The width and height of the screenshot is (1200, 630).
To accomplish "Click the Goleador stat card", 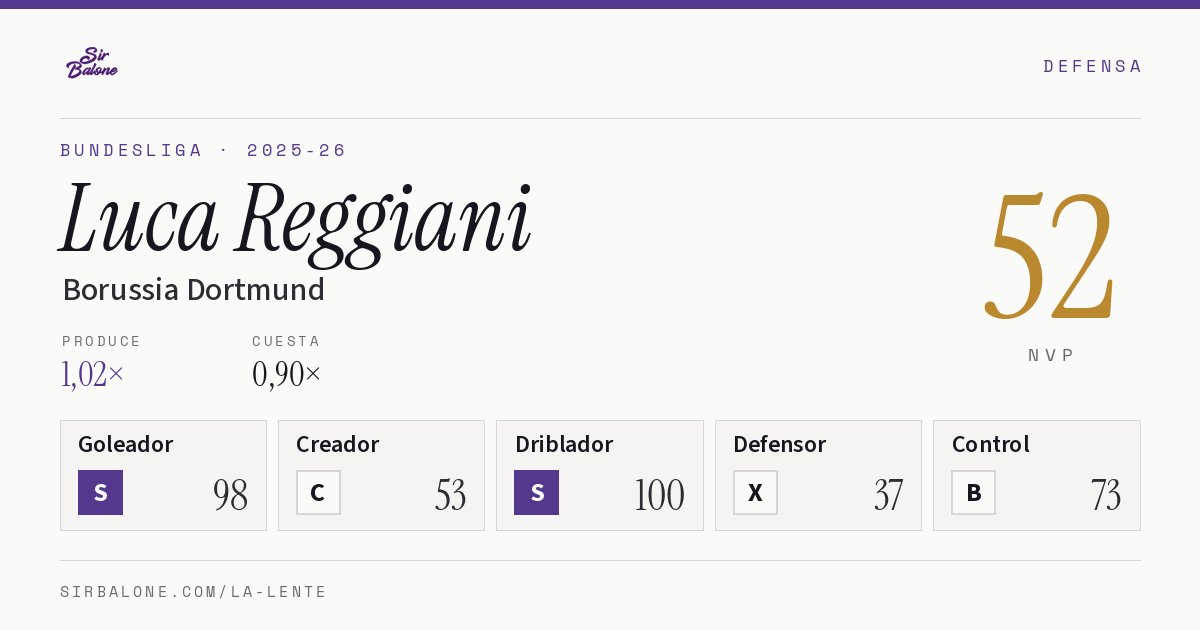I will click(163, 475).
